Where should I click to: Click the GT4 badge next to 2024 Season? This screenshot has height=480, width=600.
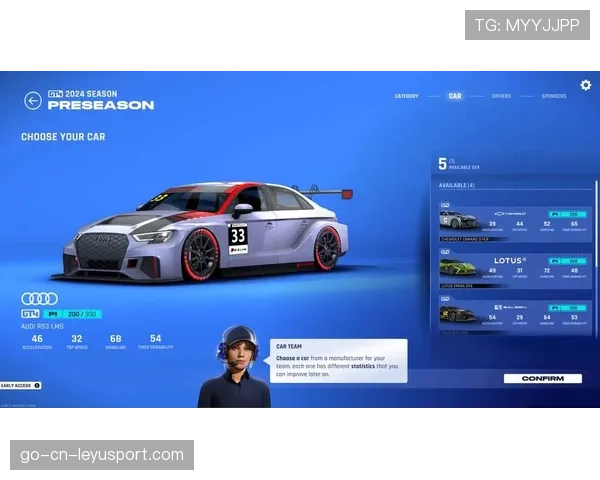[55, 94]
